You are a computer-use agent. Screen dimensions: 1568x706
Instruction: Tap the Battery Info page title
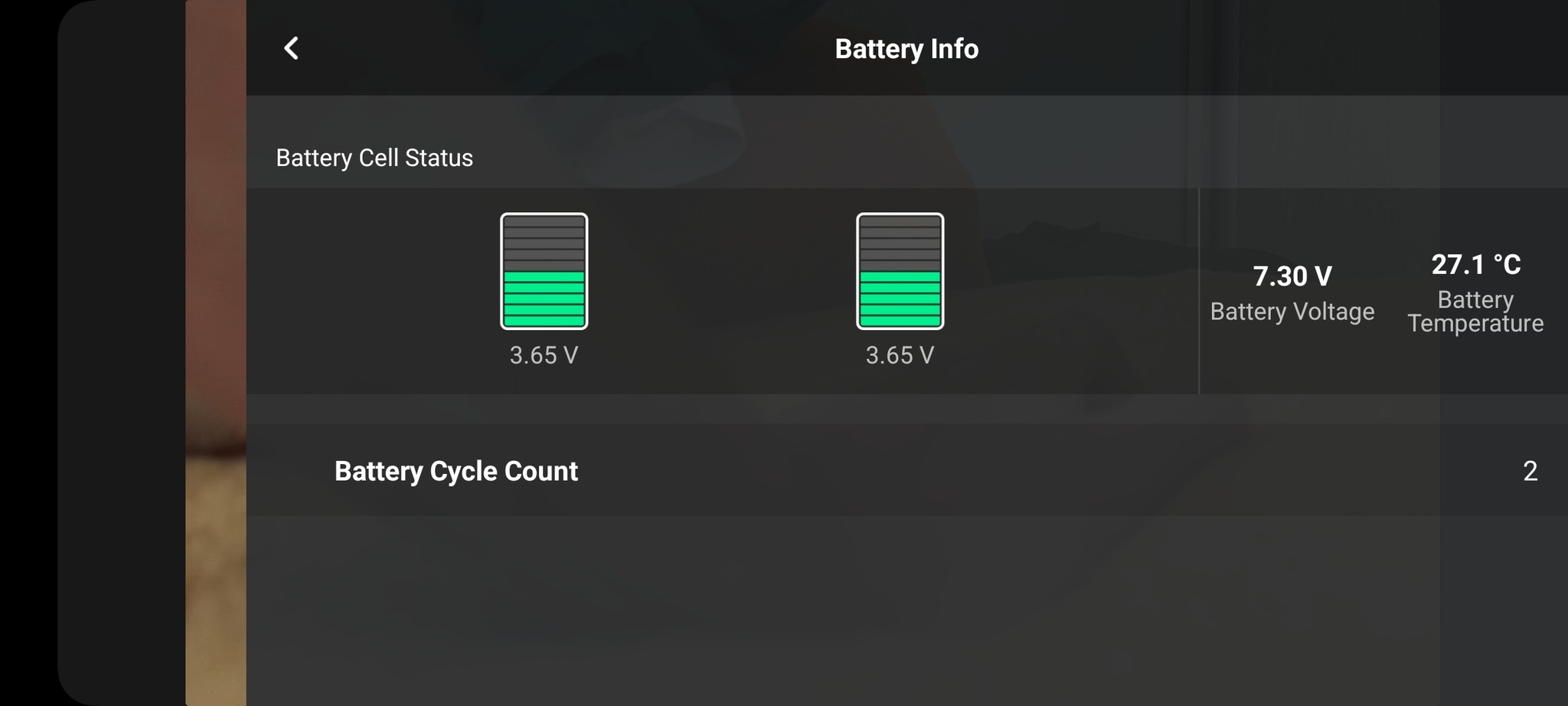tap(906, 49)
